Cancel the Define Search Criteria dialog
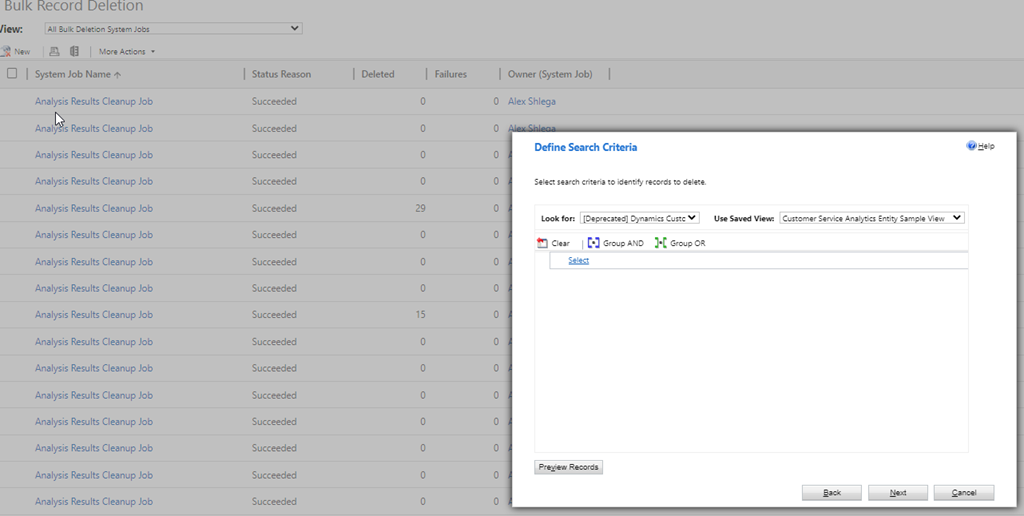This screenshot has height=516, width=1024. point(963,493)
